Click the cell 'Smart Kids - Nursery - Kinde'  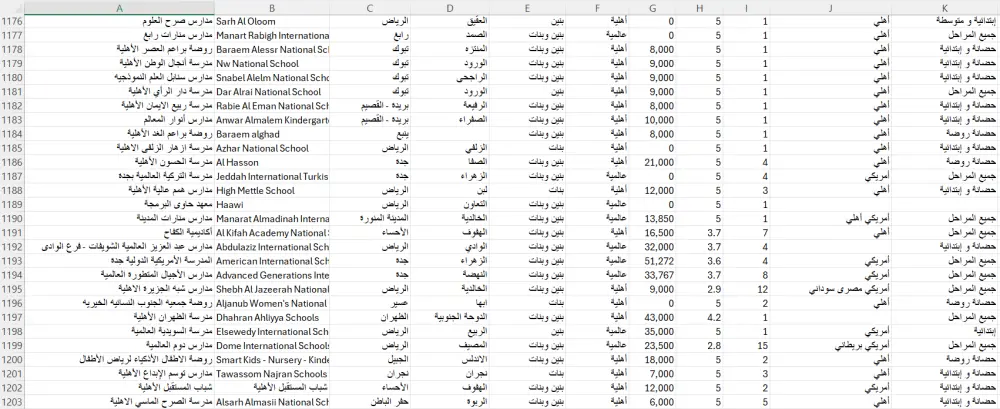pos(272,360)
